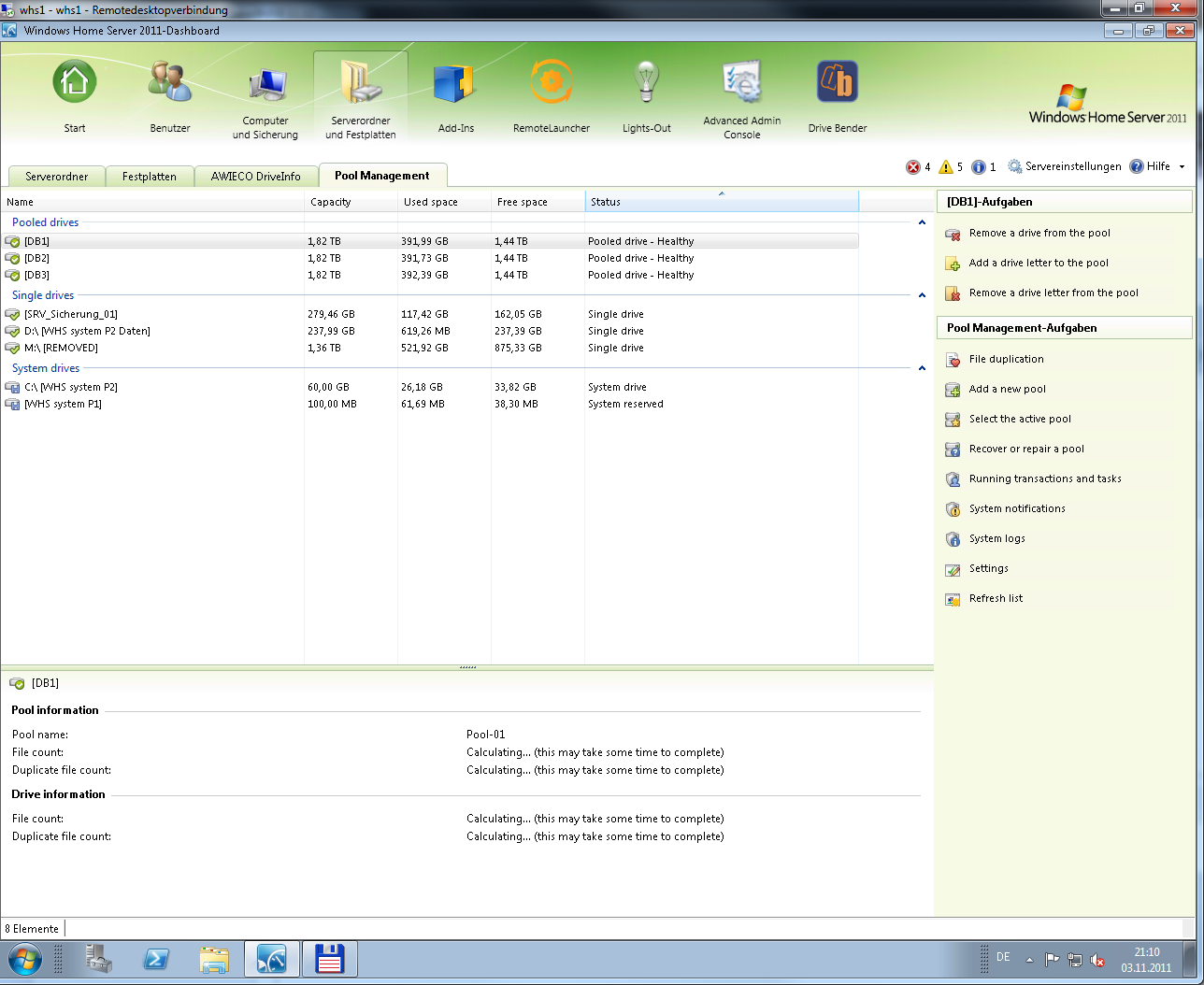Sort by the Status column header
The height and width of the screenshot is (985, 1204).
722,202
